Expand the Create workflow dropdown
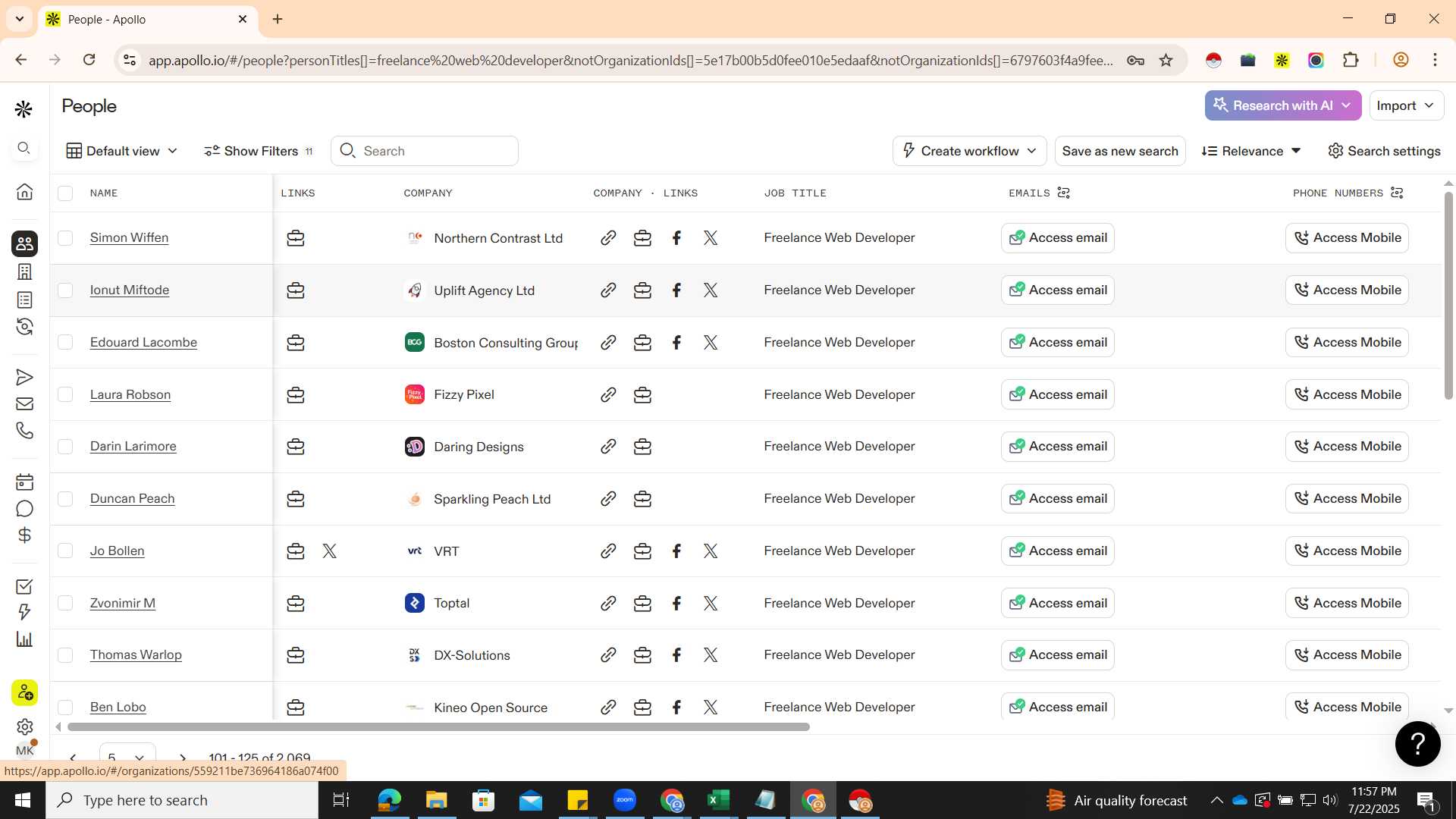 (x=969, y=151)
